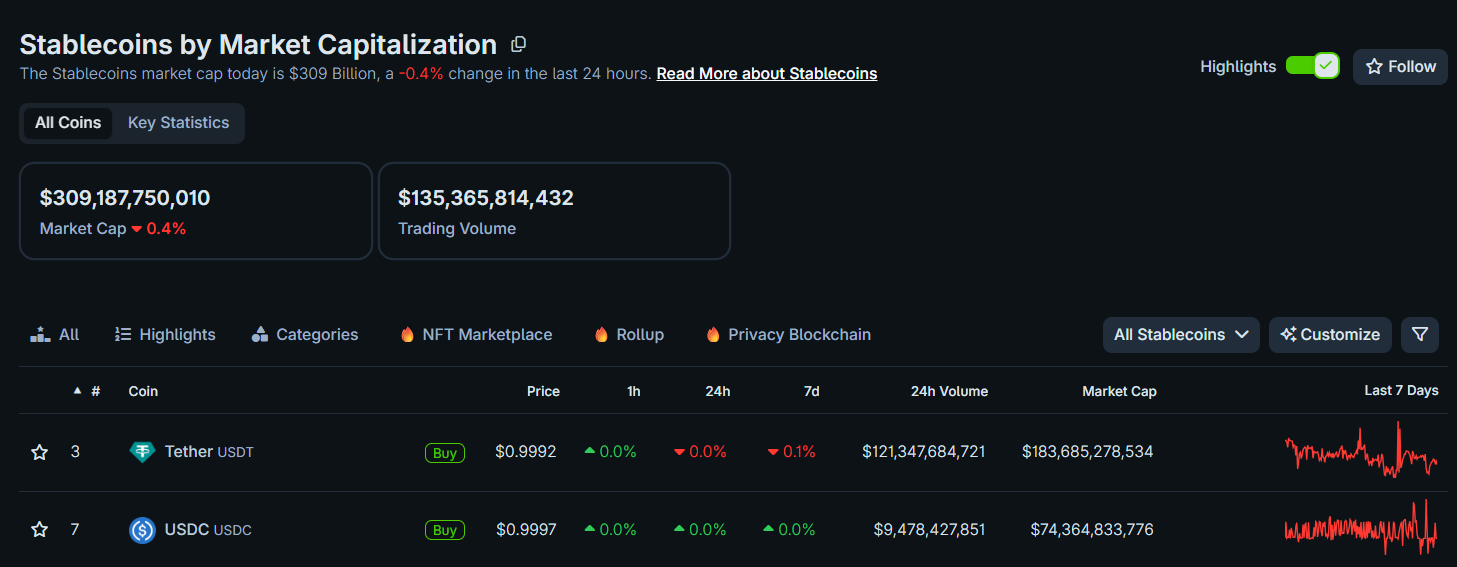Open the Customize options

coord(1330,335)
